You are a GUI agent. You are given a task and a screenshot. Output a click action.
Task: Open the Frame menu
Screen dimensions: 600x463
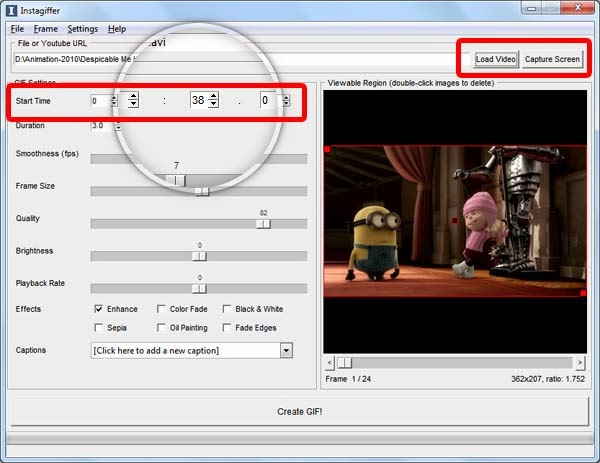tap(46, 29)
